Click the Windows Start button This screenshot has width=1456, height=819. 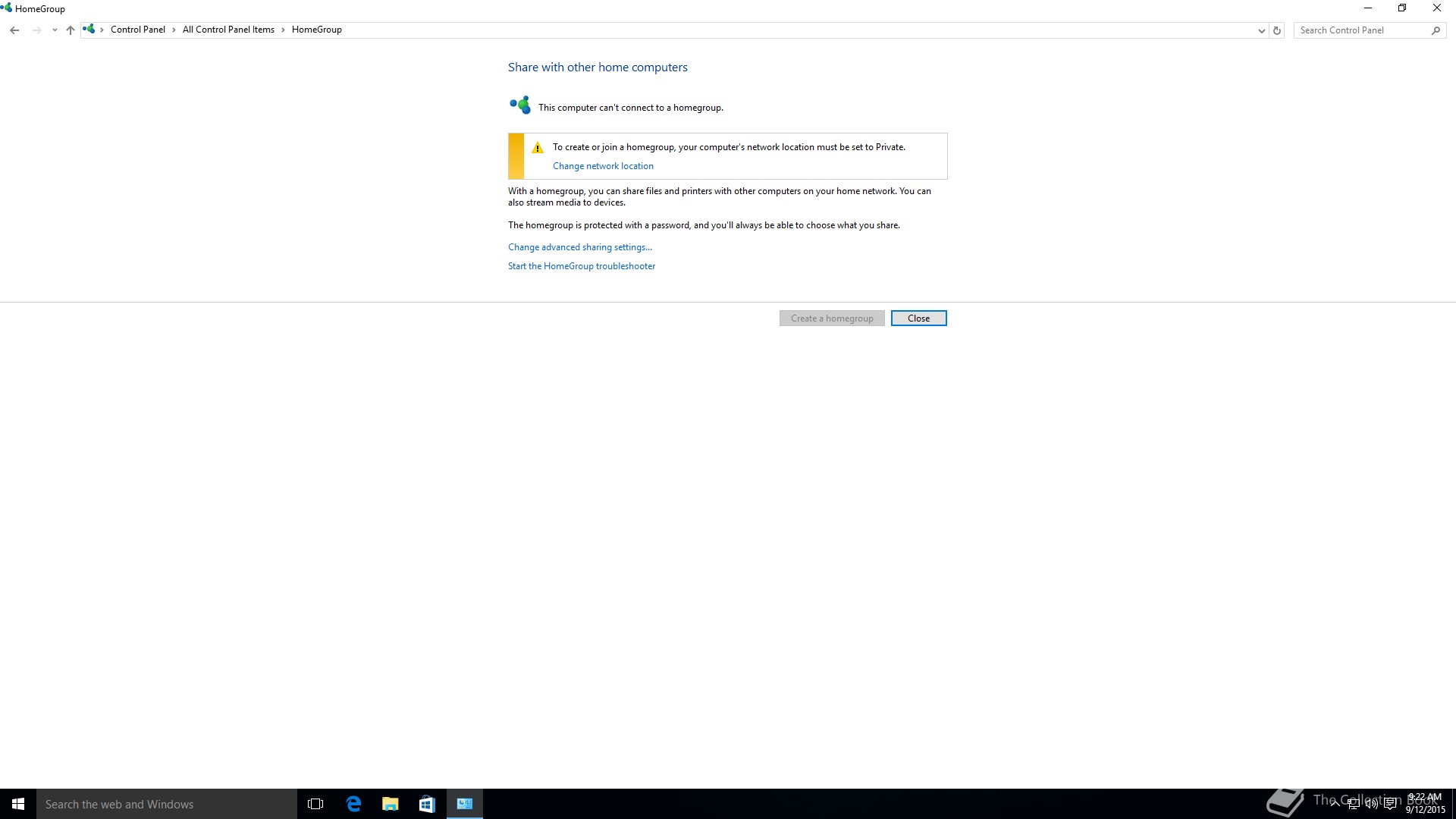point(18,804)
